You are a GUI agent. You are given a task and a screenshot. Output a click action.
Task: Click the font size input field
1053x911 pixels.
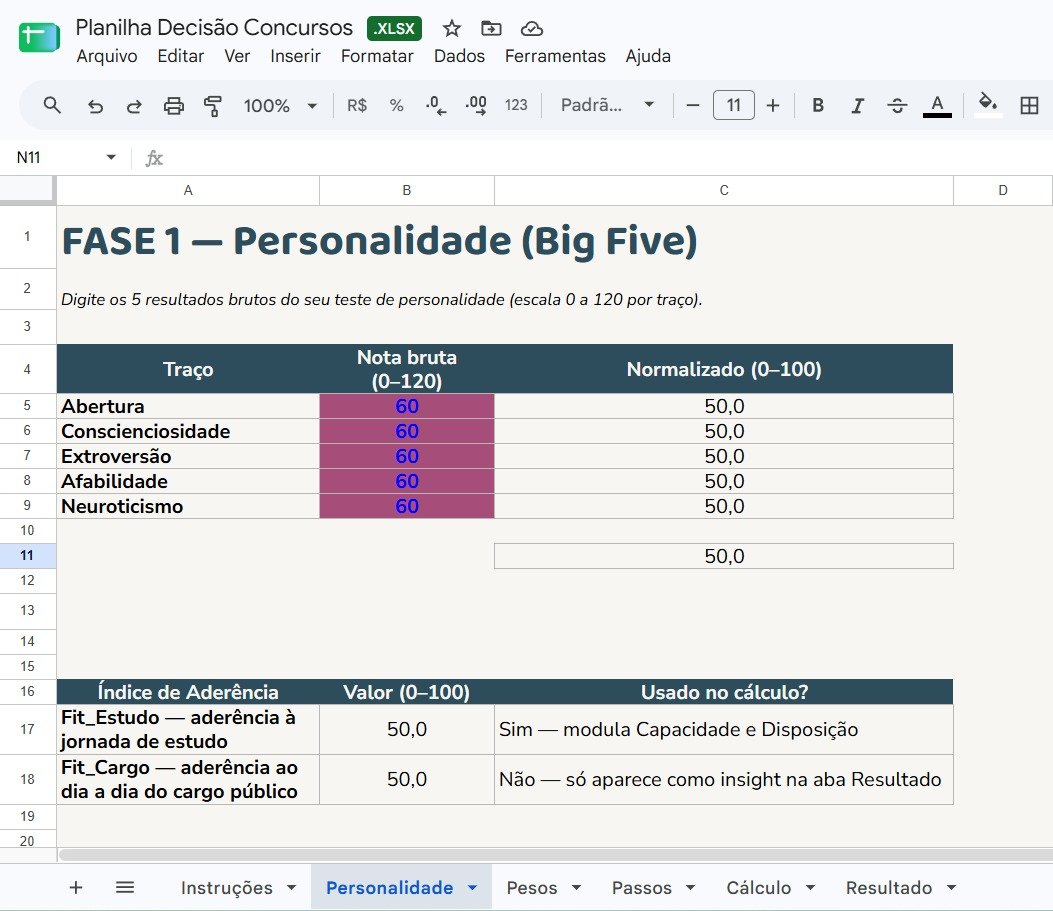click(x=733, y=105)
